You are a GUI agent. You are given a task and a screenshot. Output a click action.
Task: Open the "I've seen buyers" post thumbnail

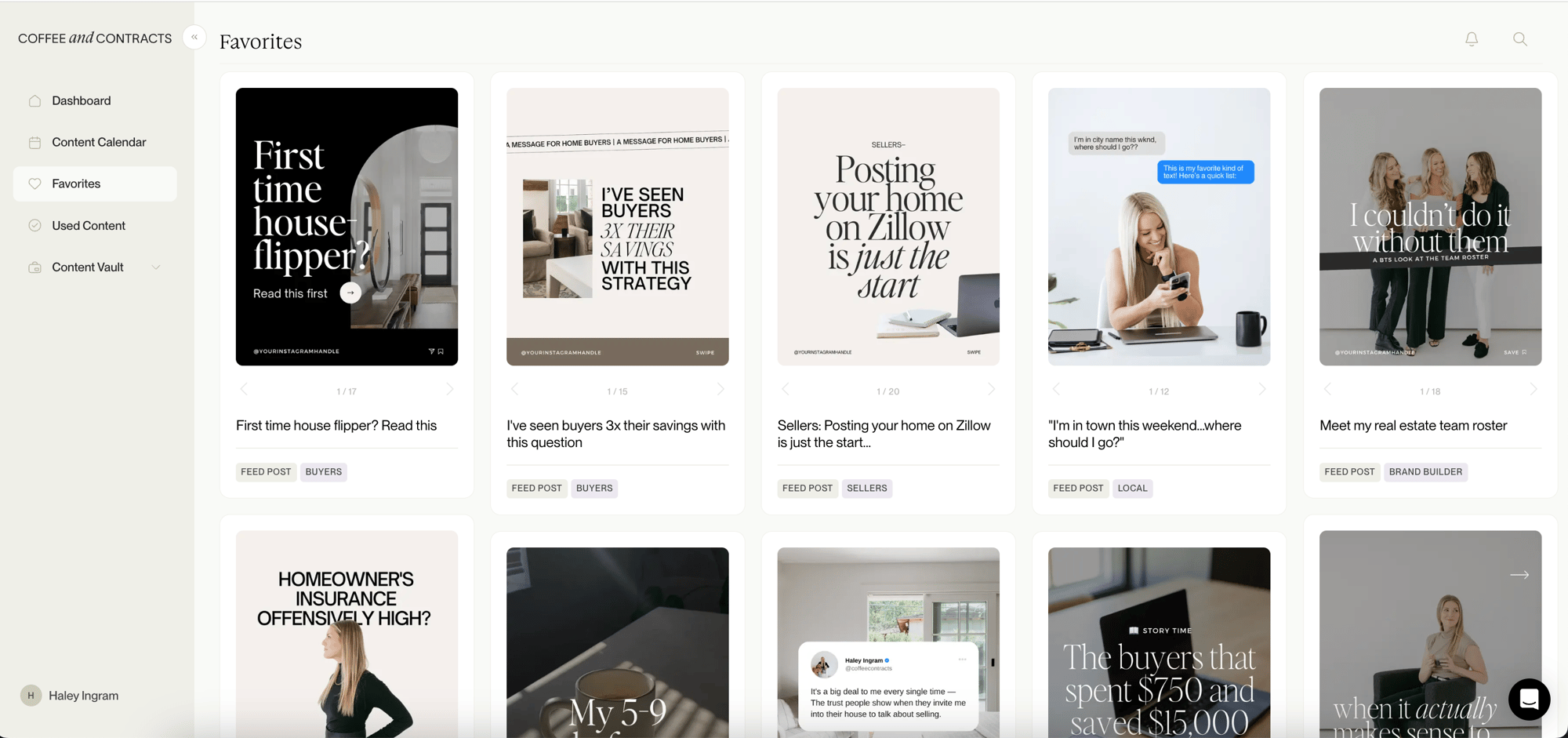pos(617,227)
